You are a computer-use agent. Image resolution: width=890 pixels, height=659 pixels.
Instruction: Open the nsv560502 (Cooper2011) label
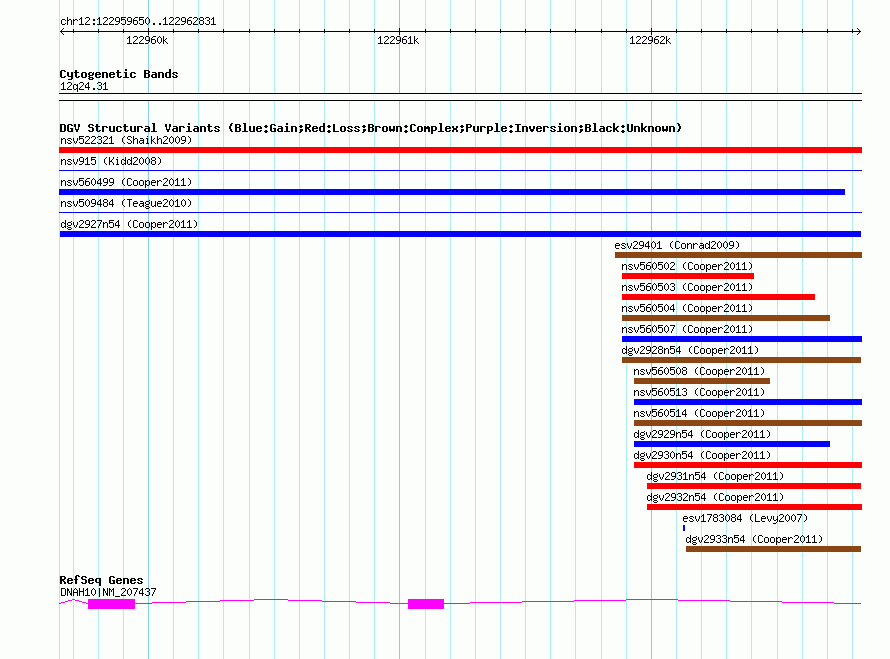[687, 266]
